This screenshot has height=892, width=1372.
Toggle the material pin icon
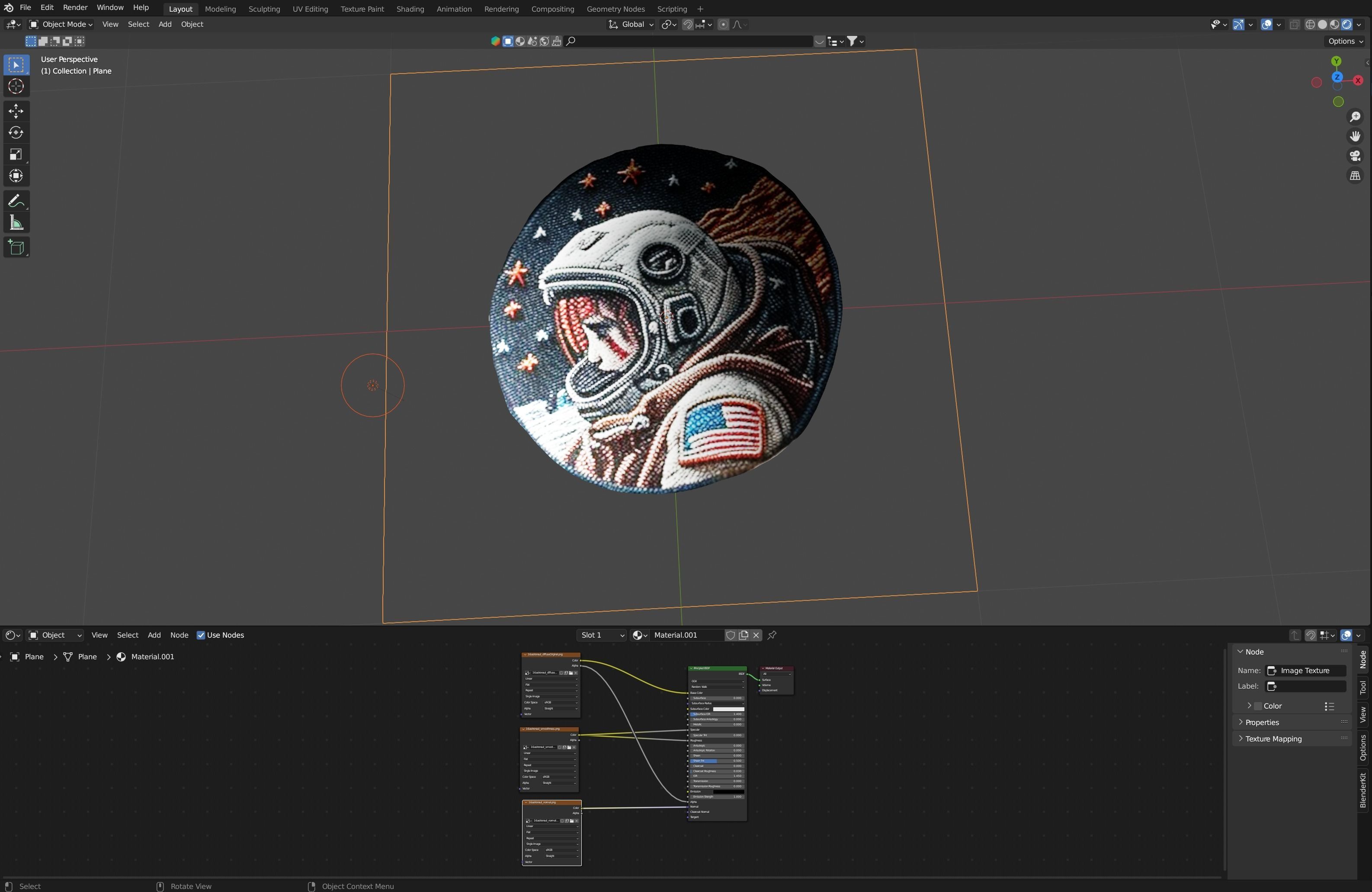pyautogui.click(x=772, y=635)
